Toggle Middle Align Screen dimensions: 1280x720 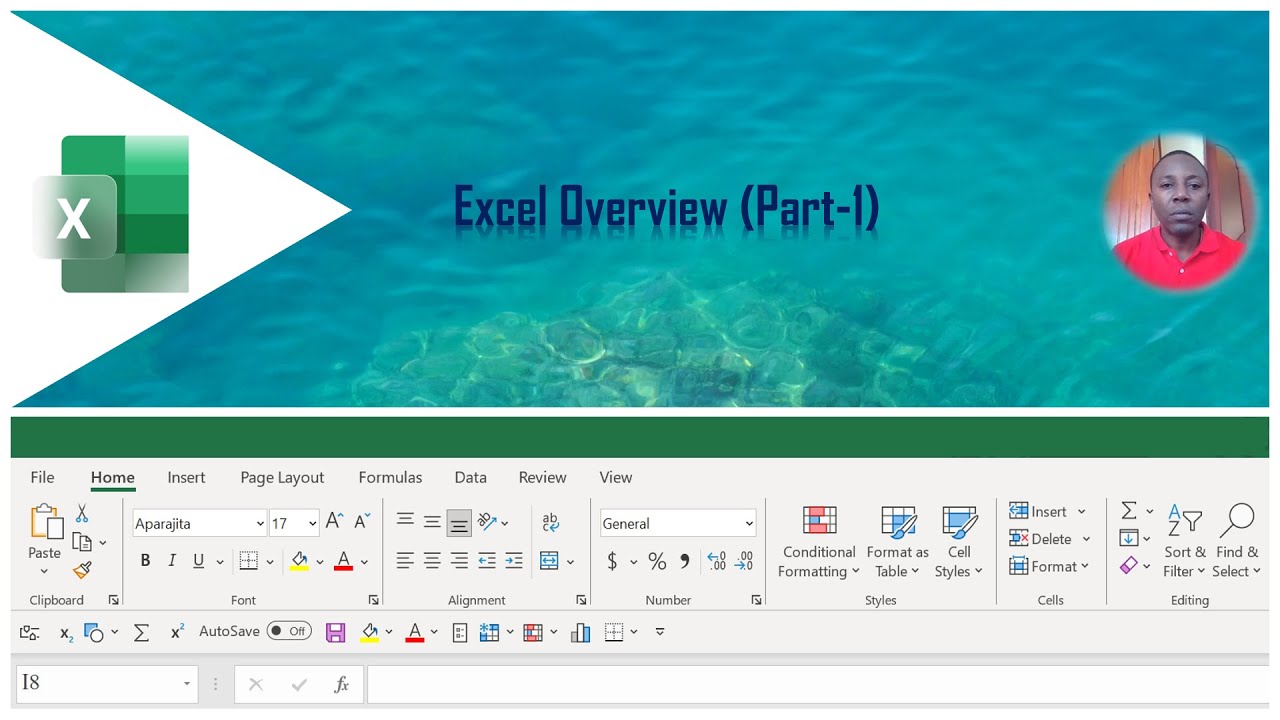pyautogui.click(x=432, y=521)
